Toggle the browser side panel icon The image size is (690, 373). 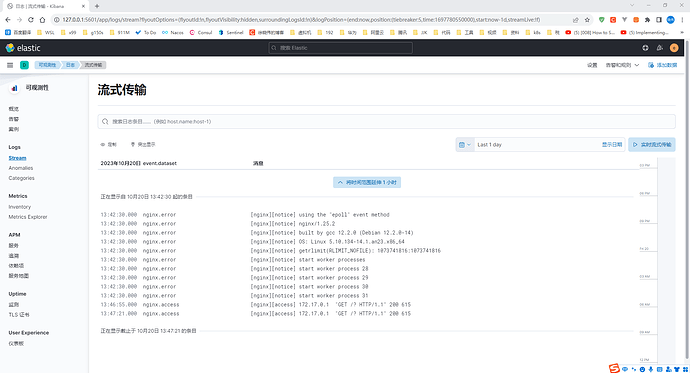tap(659, 20)
